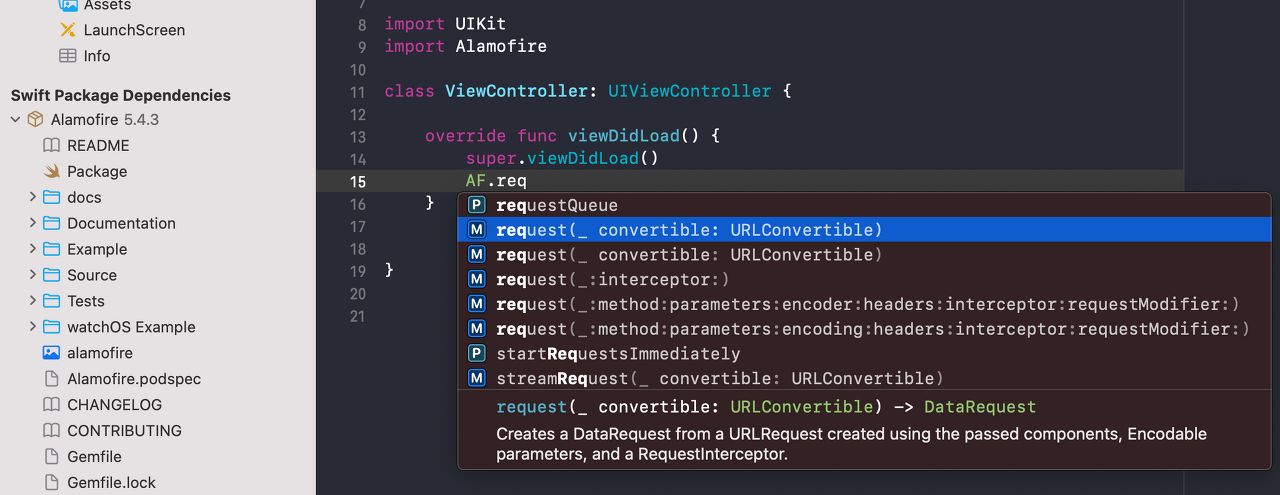Click super.viewDidLoad() on line 14
The height and width of the screenshot is (495, 1280).
(x=562, y=158)
